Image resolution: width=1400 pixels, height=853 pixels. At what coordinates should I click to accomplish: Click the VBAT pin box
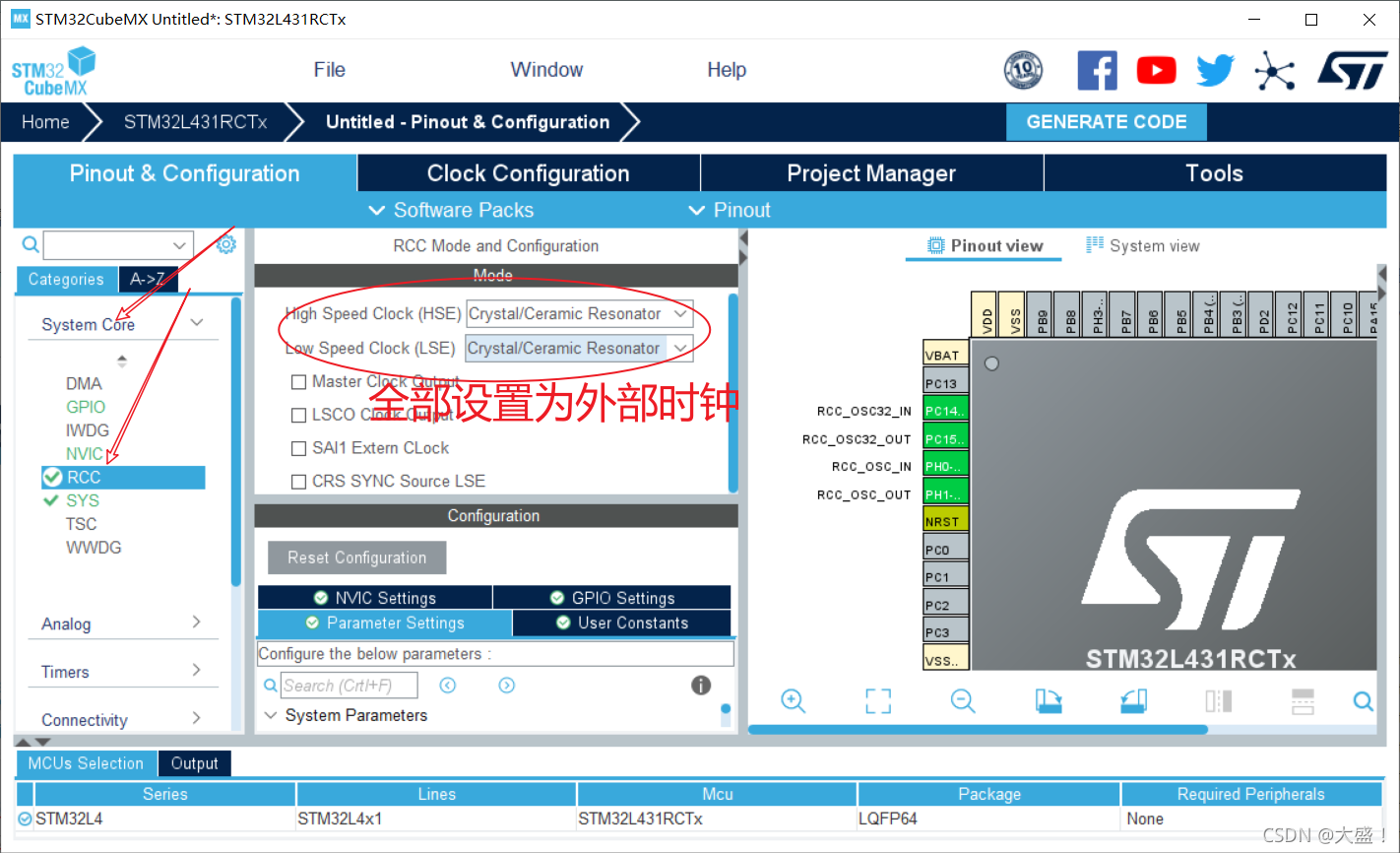[946, 355]
